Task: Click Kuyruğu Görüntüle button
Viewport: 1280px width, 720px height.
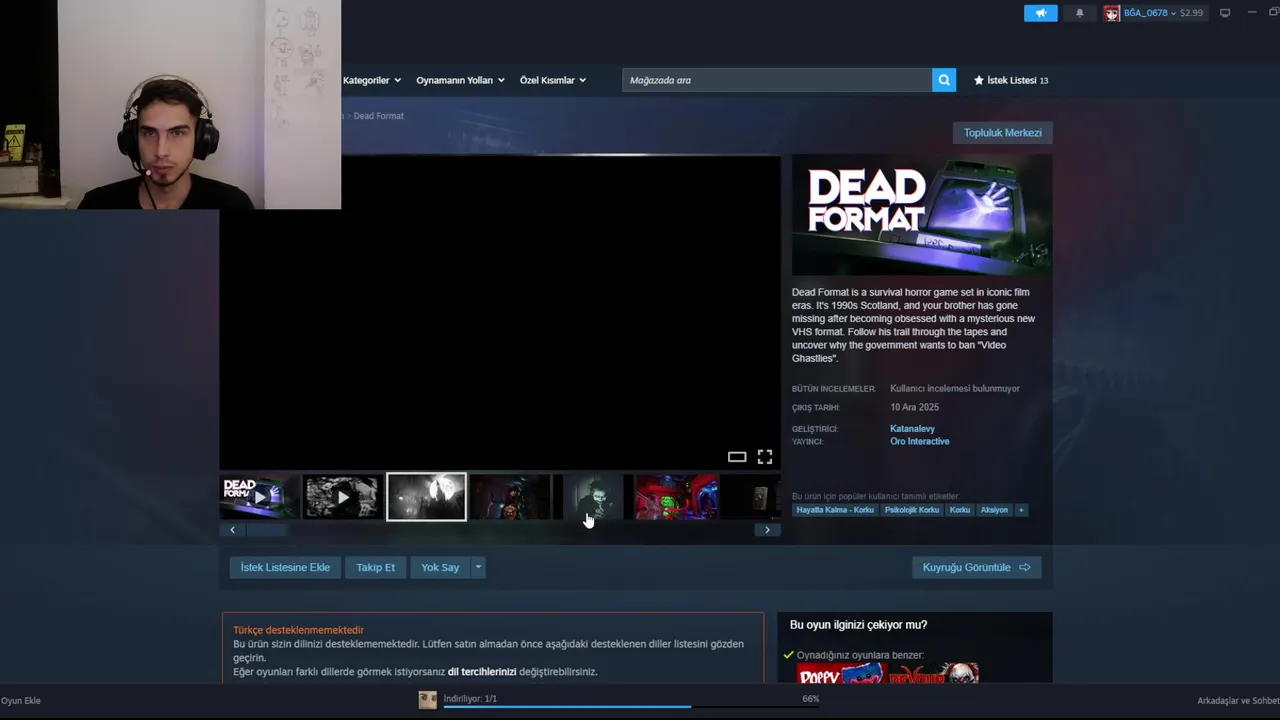Action: click(x=976, y=567)
